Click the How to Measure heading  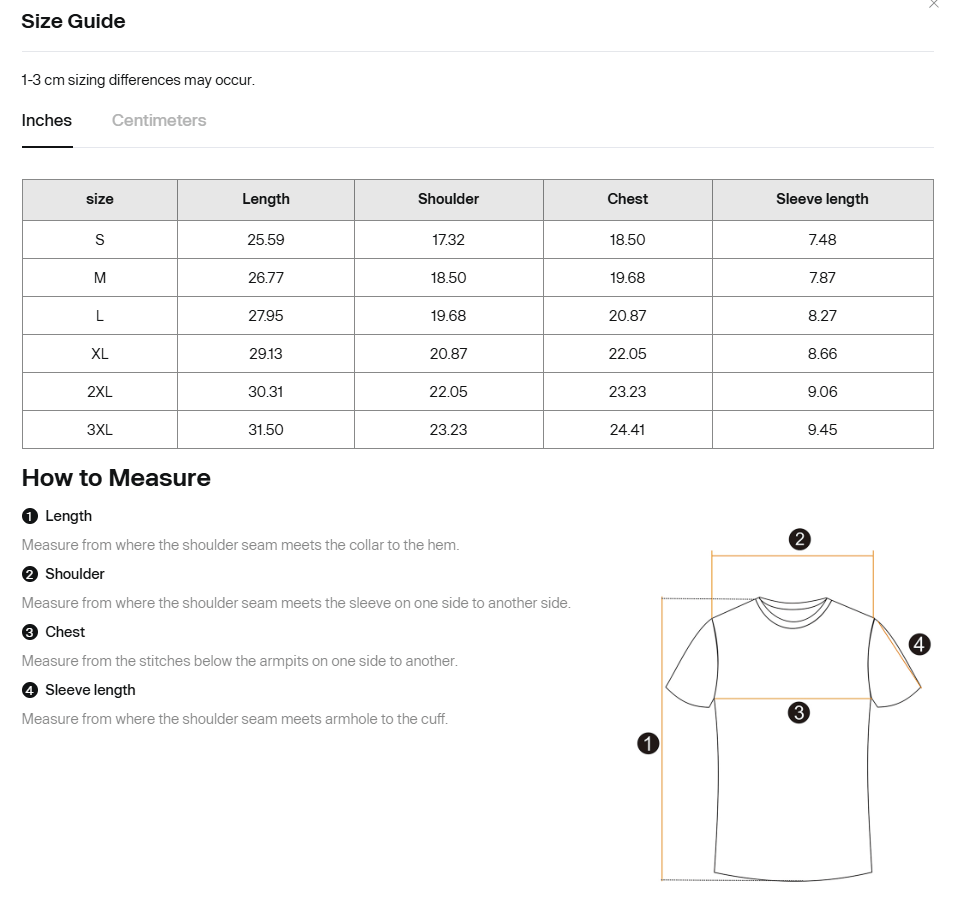(116, 478)
